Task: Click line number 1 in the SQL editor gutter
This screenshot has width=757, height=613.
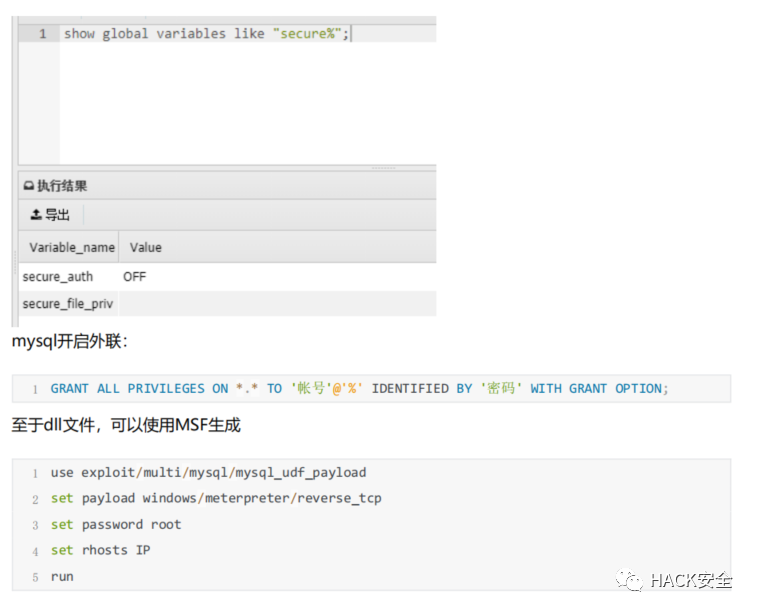Action: (42, 33)
